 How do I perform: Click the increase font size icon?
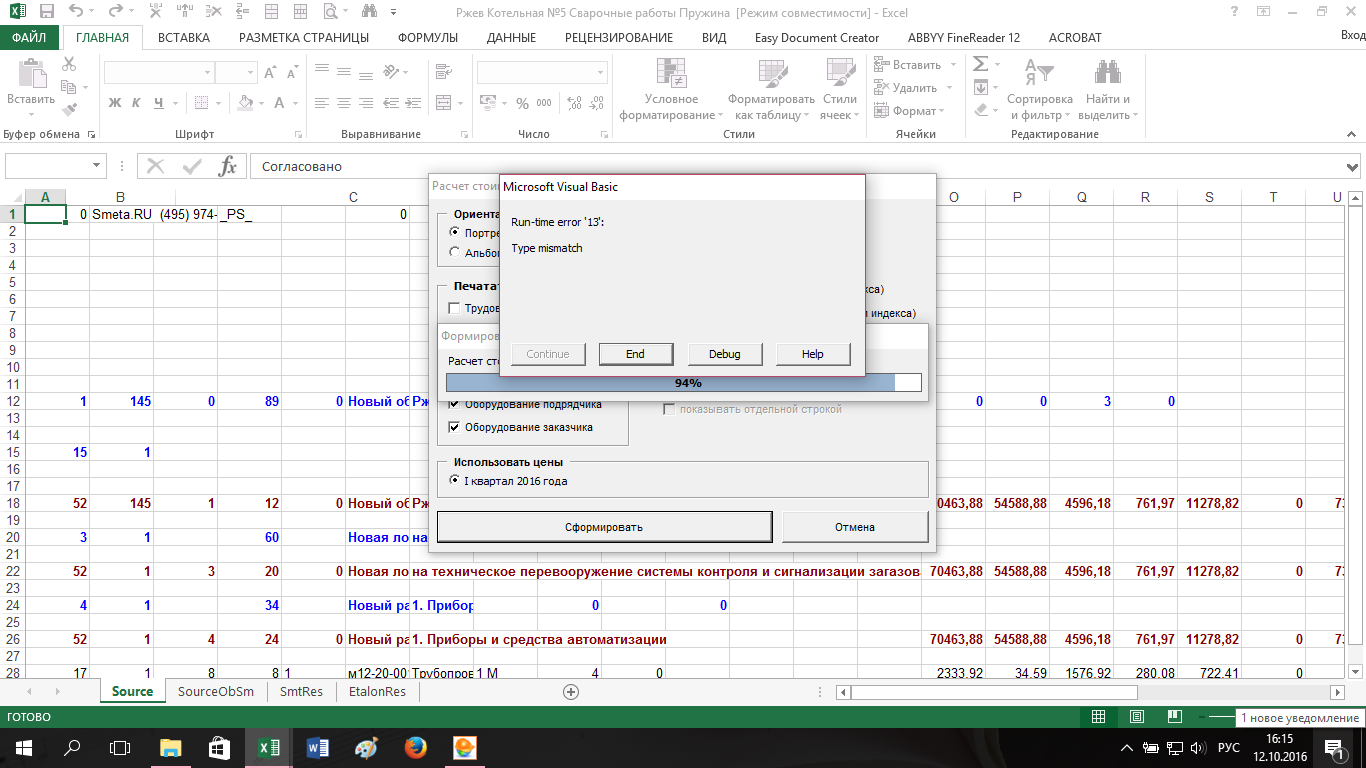(271, 72)
